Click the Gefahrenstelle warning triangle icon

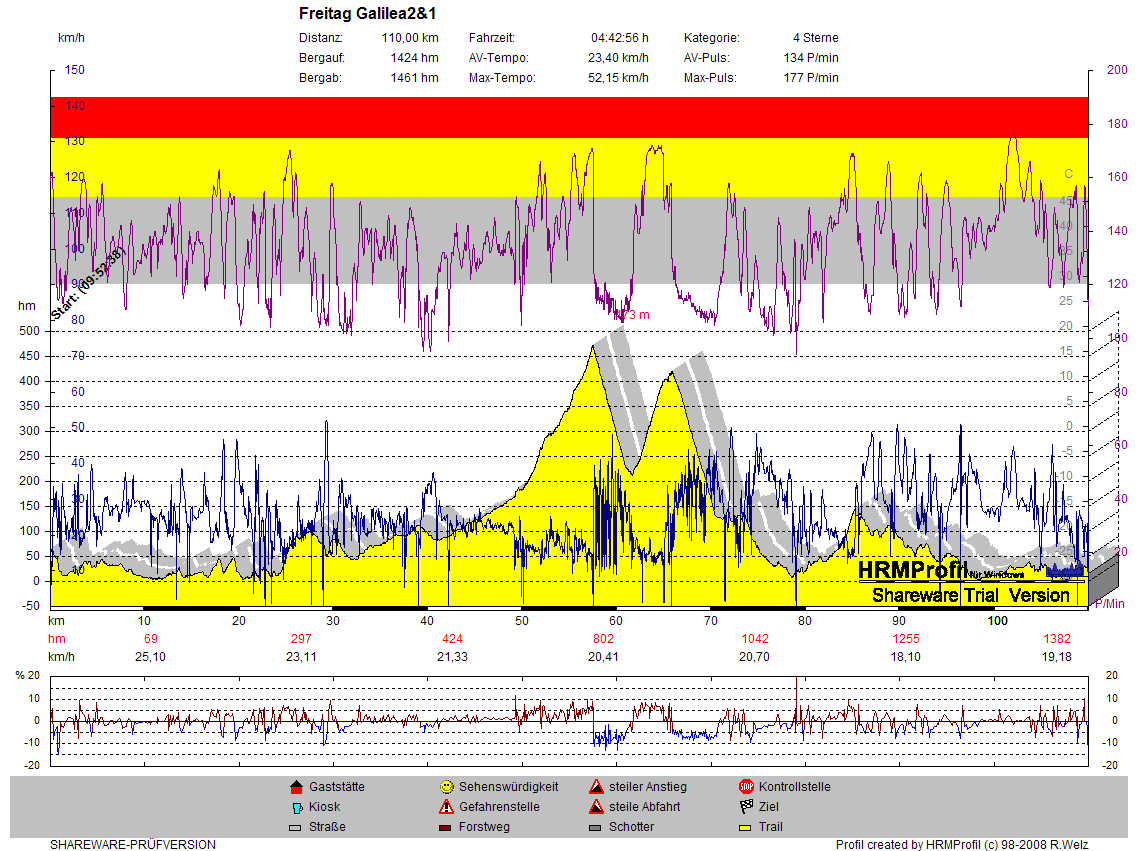coord(446,807)
